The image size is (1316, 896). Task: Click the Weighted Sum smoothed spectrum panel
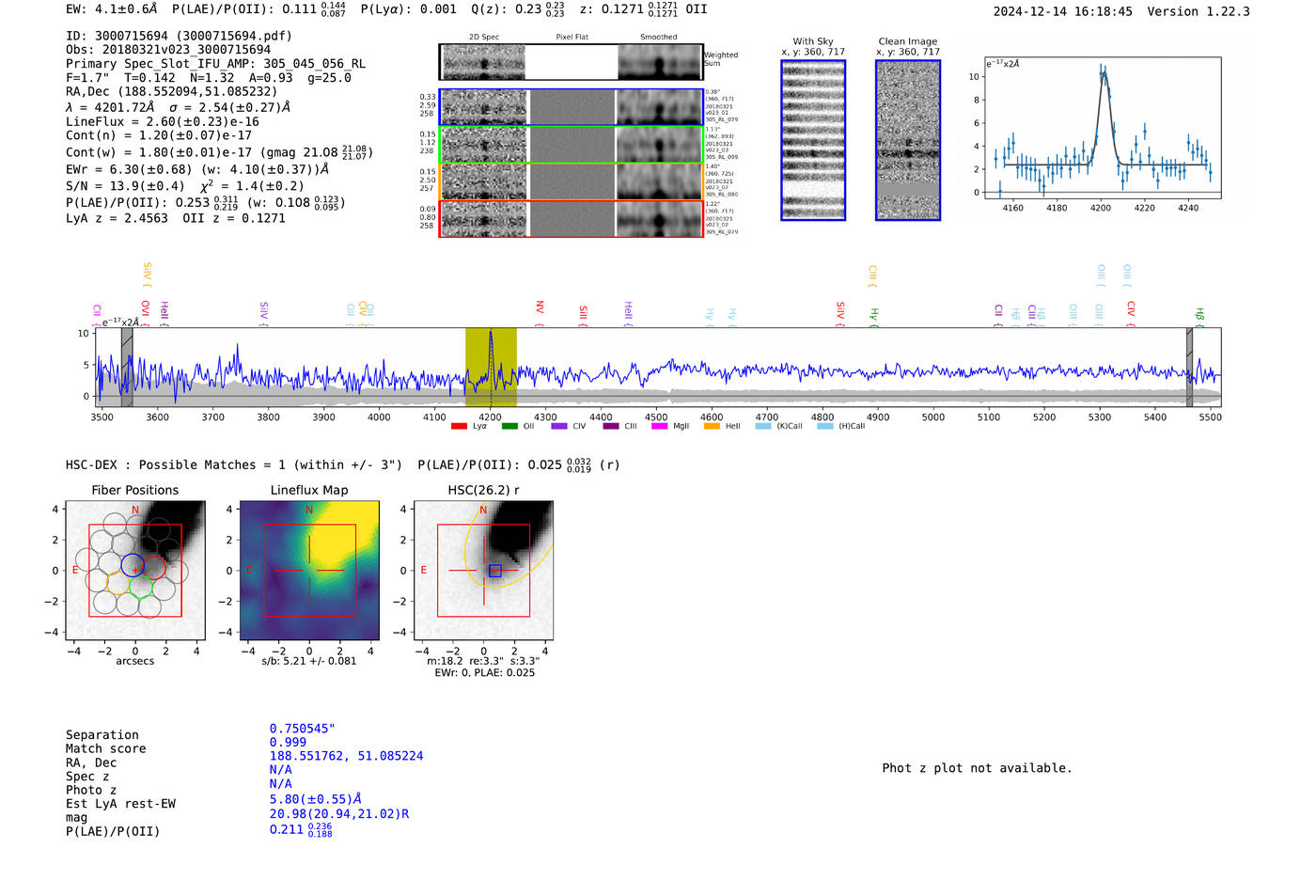[660, 63]
